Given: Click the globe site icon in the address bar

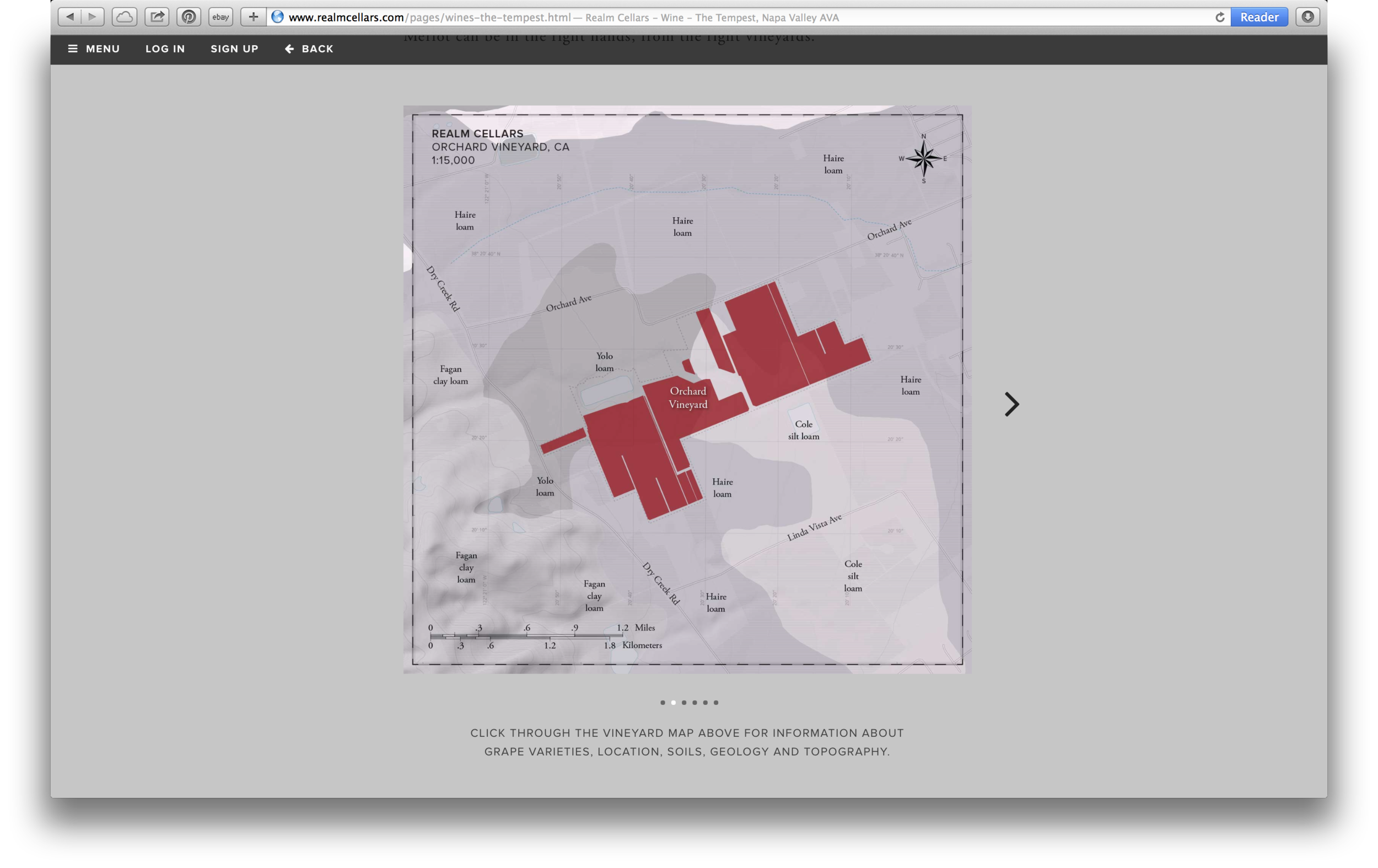Looking at the screenshot, I should pos(278,17).
